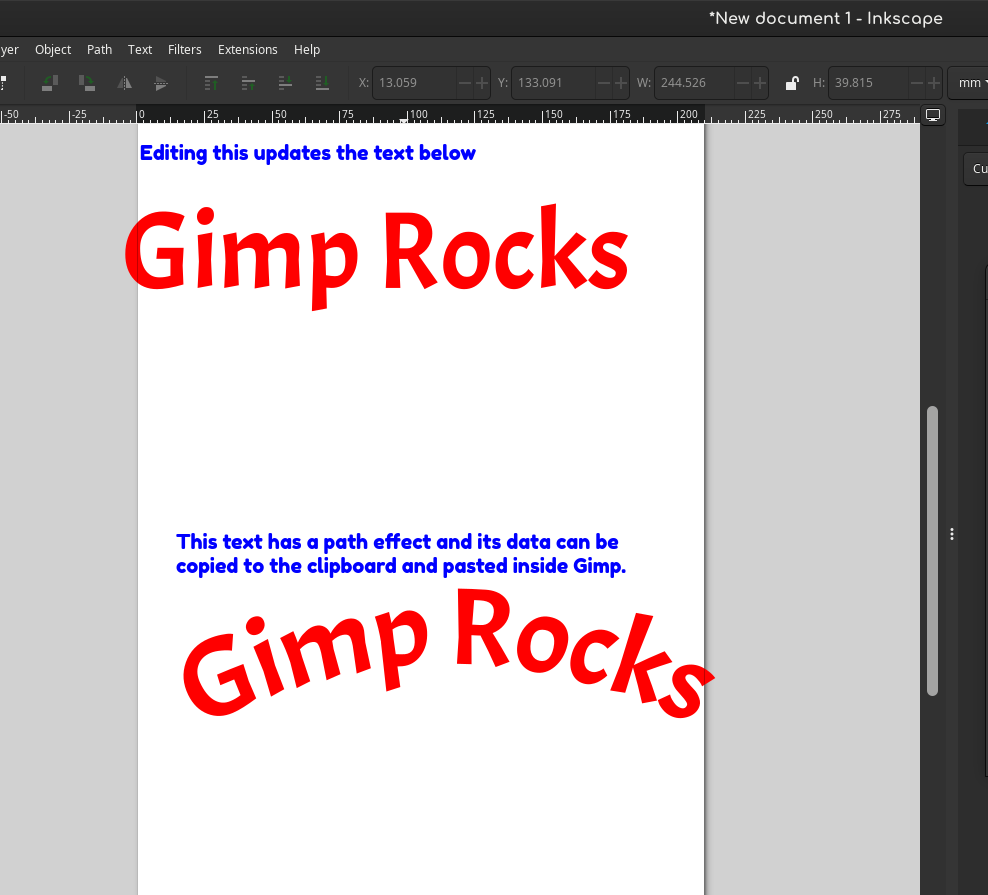The image size is (988, 895).
Task: Decrease Y value with minus button
Action: (x=604, y=83)
